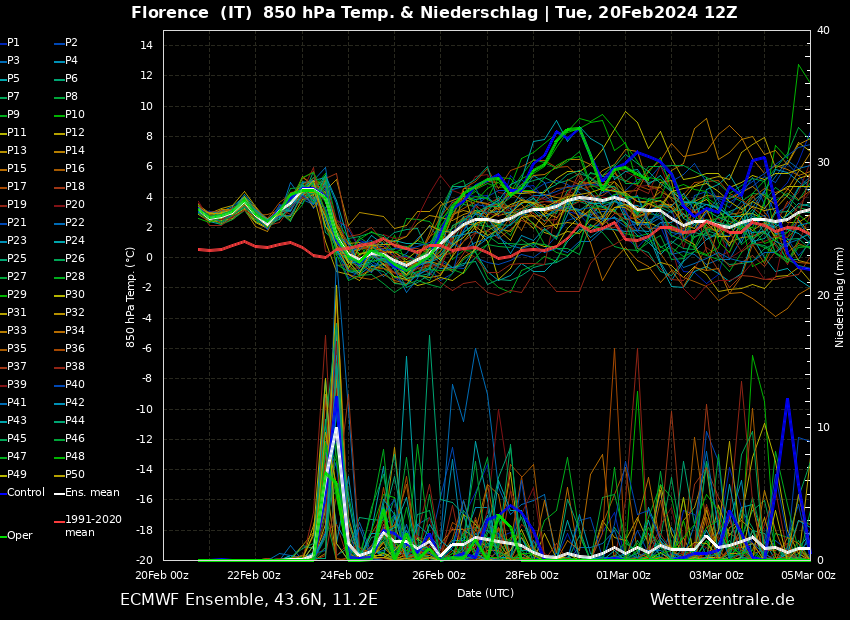
Task: Click the P20 legend entry
Action: 69,204
